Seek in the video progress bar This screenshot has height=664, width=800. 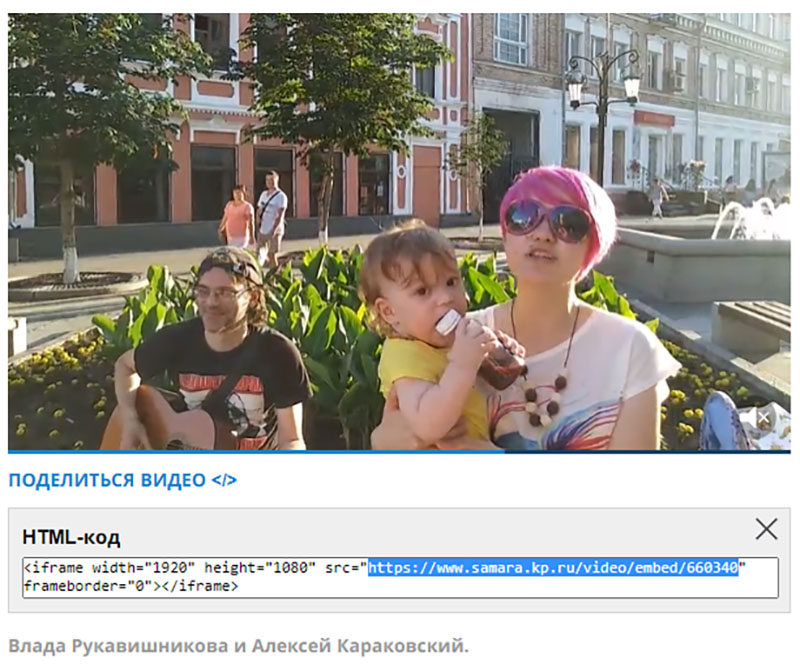pos(399,452)
